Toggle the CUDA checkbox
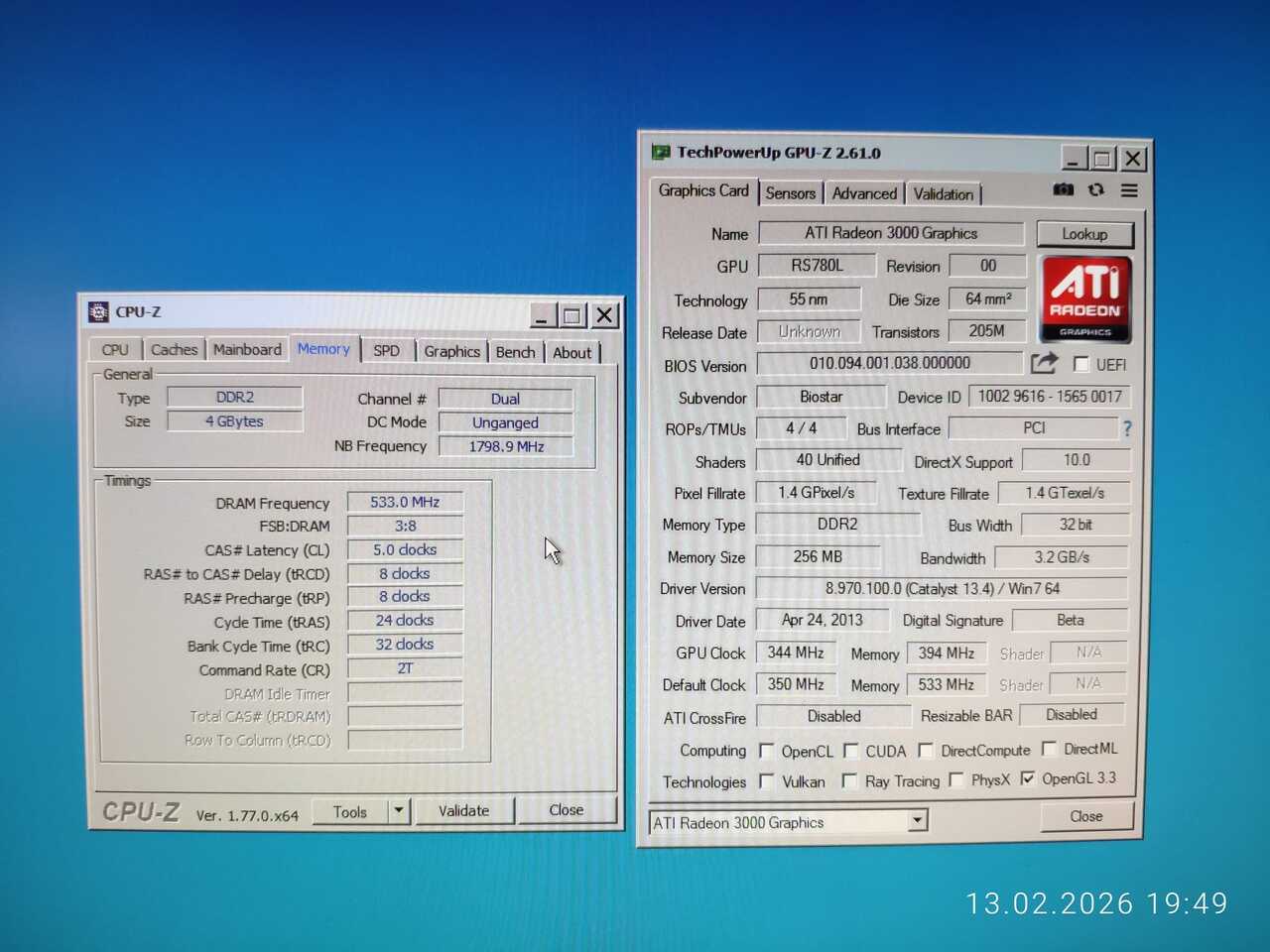Viewport: 1270px width, 952px height. point(850,751)
